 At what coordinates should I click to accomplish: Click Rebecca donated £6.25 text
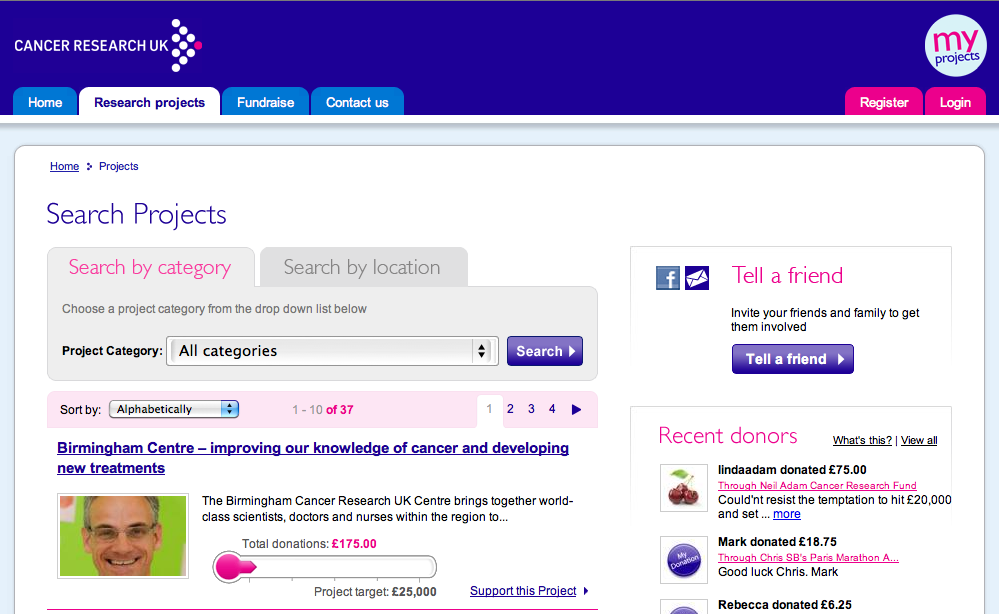pyautogui.click(x=785, y=605)
